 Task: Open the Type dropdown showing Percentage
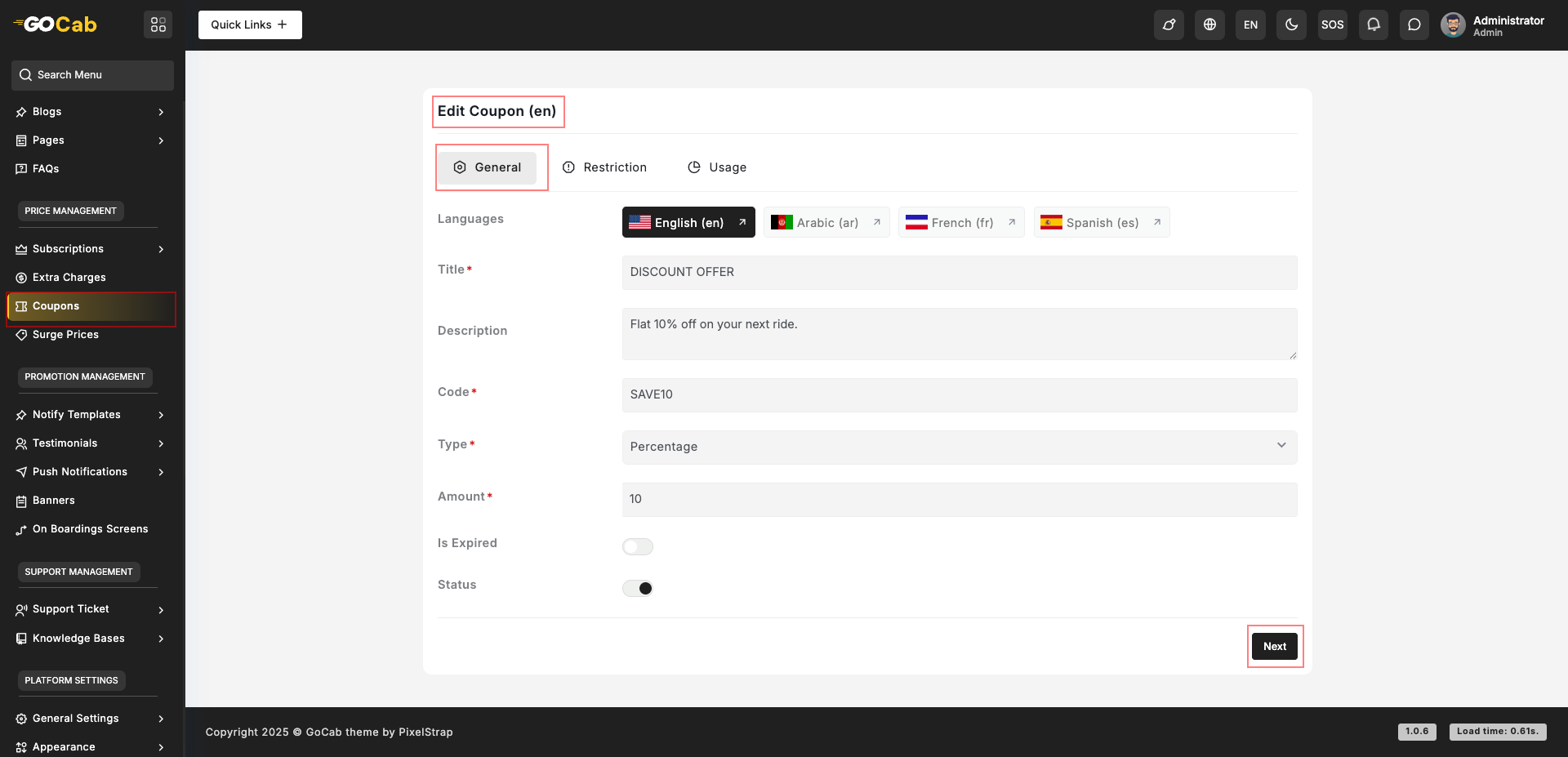(x=959, y=447)
